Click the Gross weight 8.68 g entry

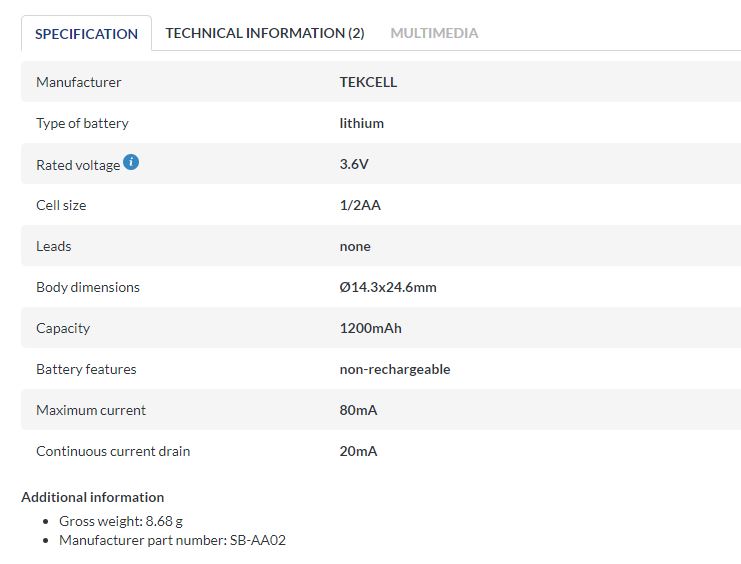click(121, 521)
